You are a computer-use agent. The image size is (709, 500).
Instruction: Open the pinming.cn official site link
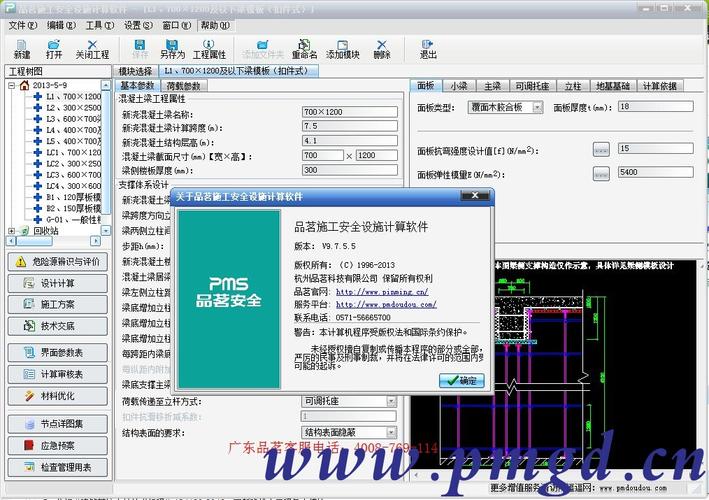coord(382,292)
